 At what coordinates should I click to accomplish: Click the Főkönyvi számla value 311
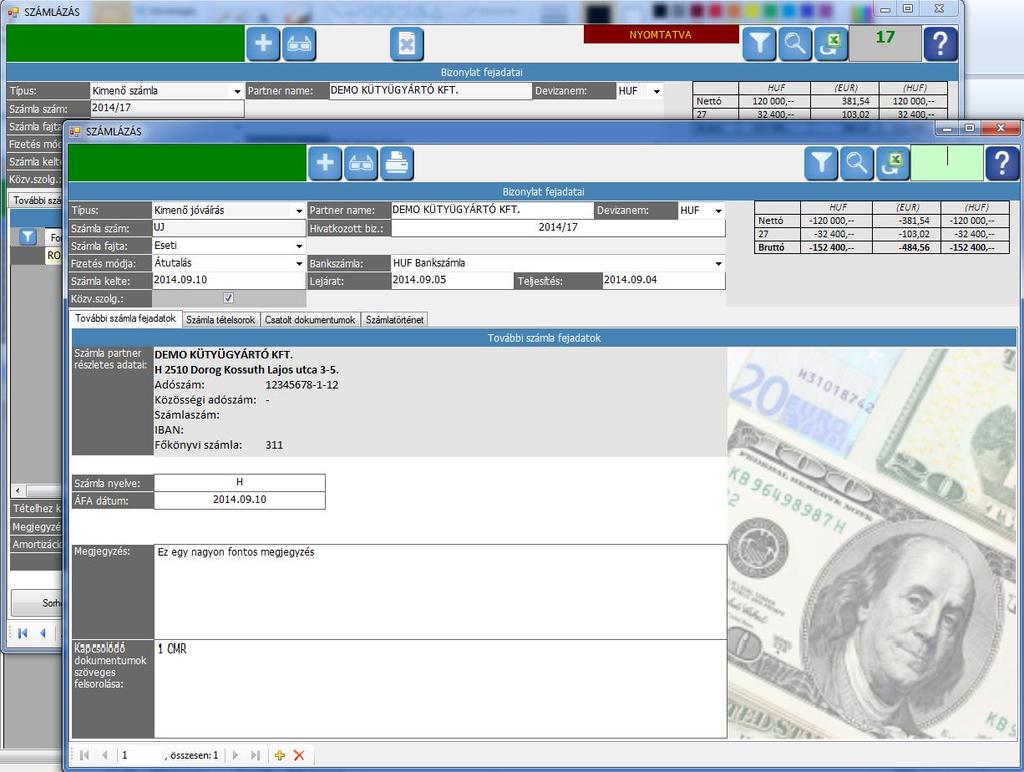tap(274, 445)
